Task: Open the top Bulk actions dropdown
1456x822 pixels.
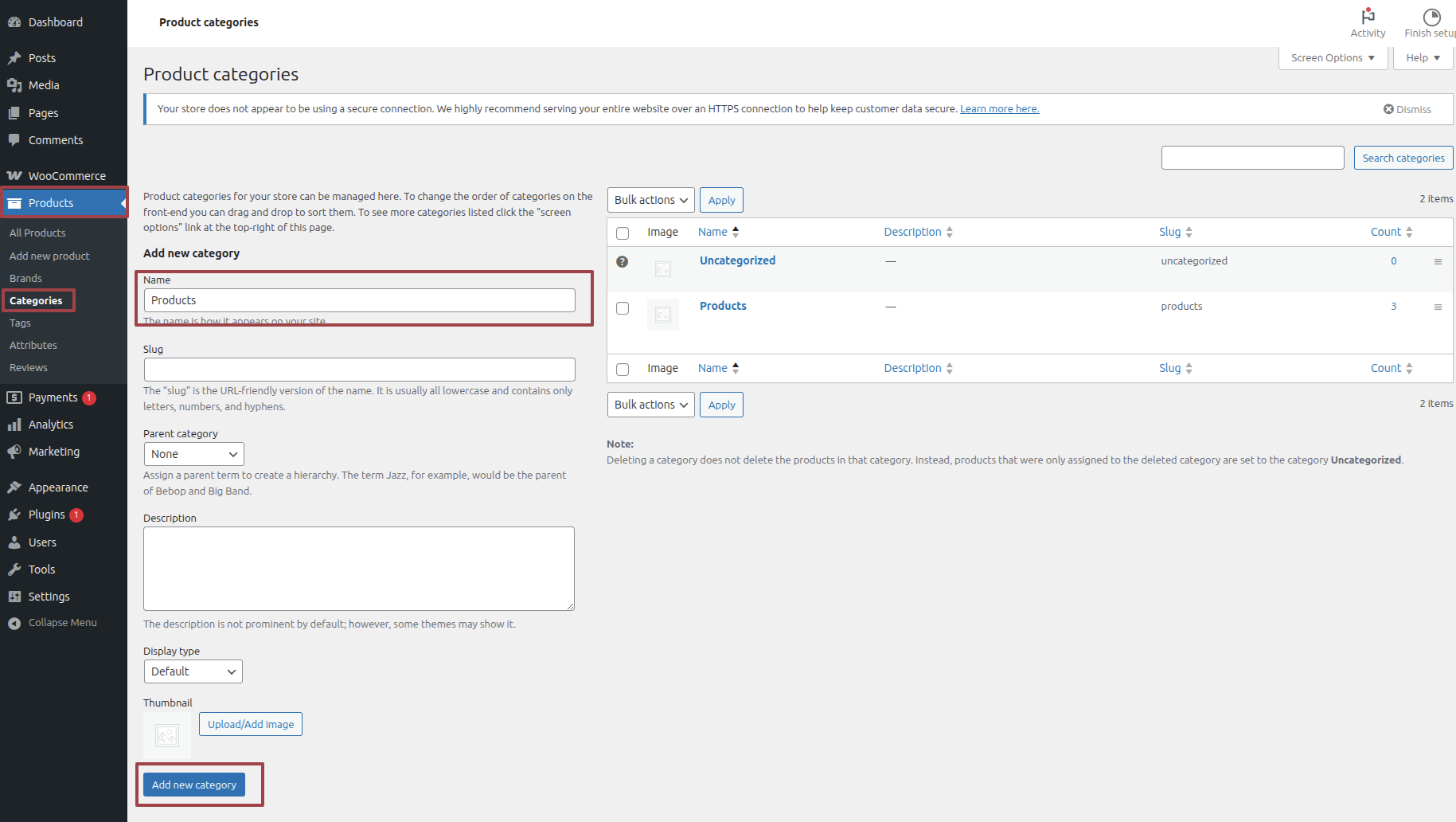Action: point(650,200)
